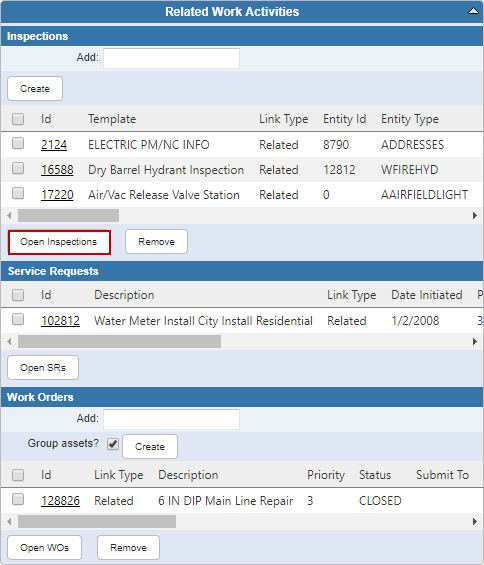This screenshot has width=484, height=565.
Task: Click the Date Initiated column header
Action: (427, 295)
